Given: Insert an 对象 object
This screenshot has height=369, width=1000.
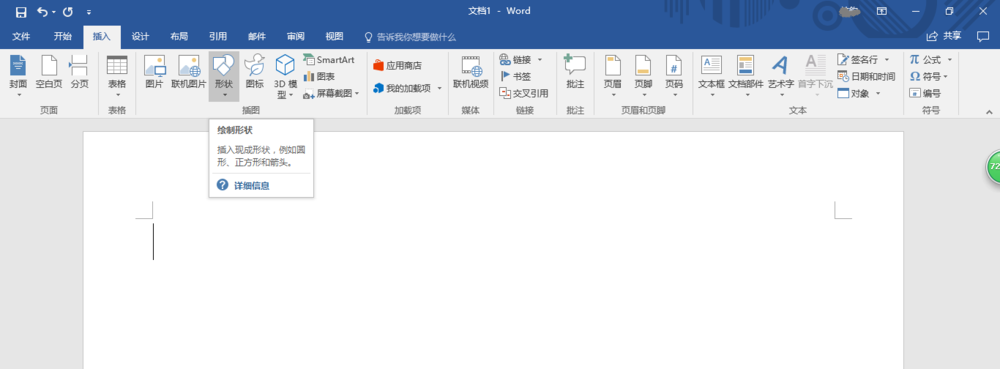Looking at the screenshot, I should pyautogui.click(x=853, y=93).
